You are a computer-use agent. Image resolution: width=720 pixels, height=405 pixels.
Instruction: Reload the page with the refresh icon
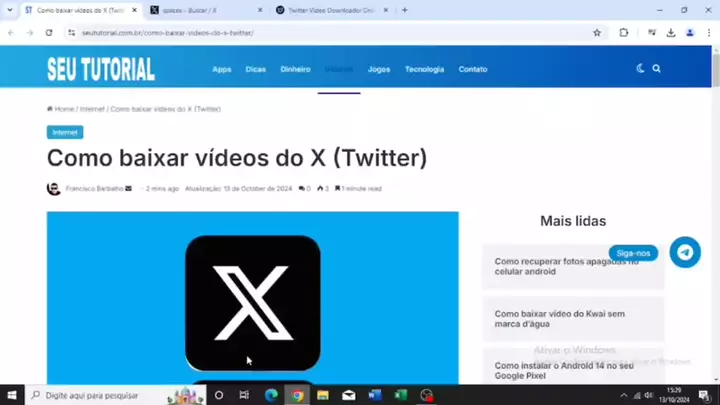pyautogui.click(x=49, y=33)
